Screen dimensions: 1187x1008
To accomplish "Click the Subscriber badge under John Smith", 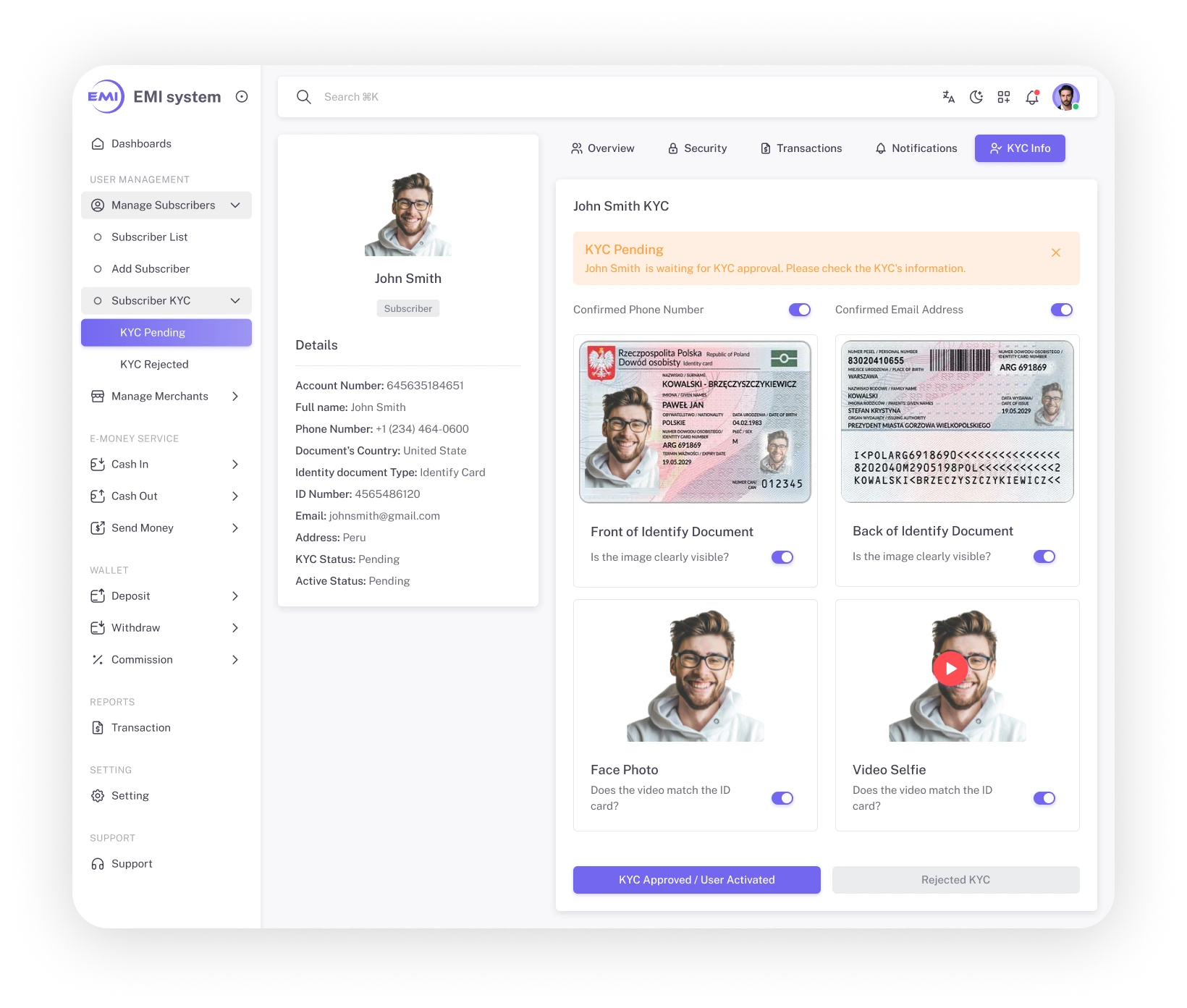I will point(408,308).
